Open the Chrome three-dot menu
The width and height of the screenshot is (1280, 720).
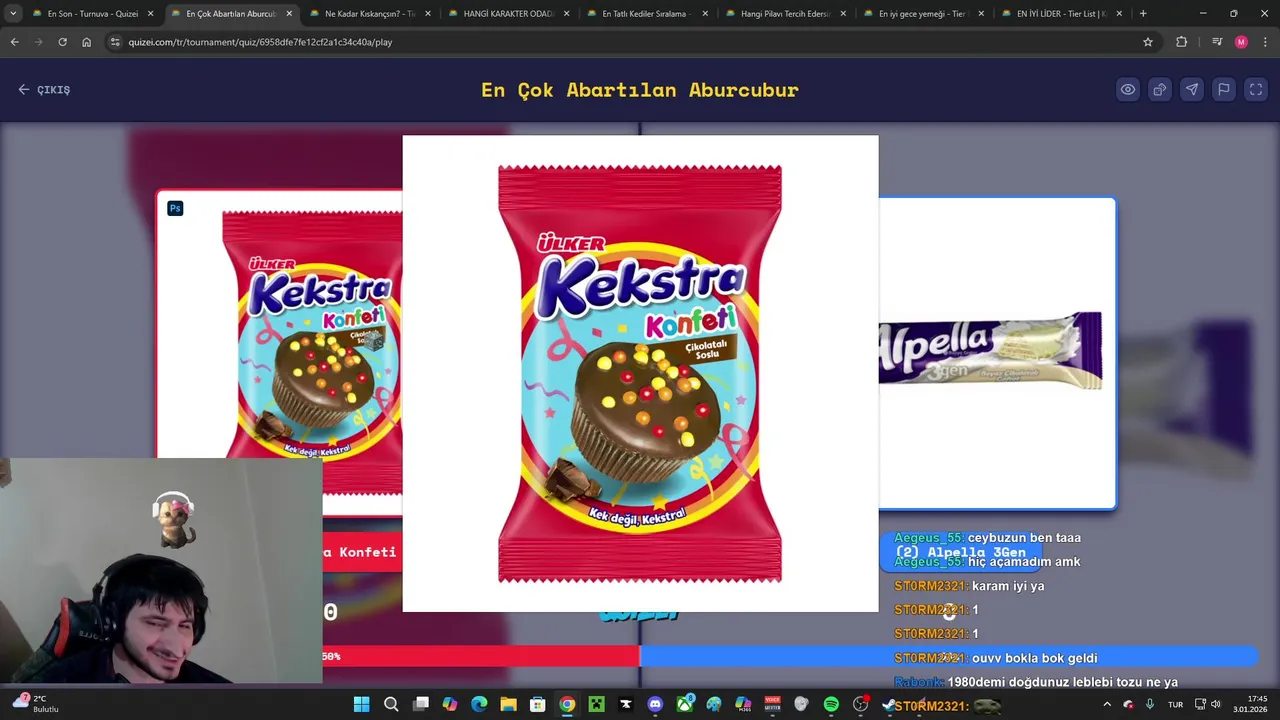coord(1265,42)
